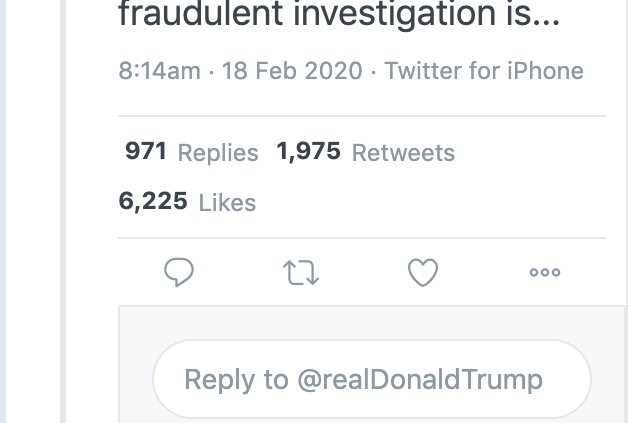
Task: Click the 1,975 retweet count number
Action: coord(308,151)
